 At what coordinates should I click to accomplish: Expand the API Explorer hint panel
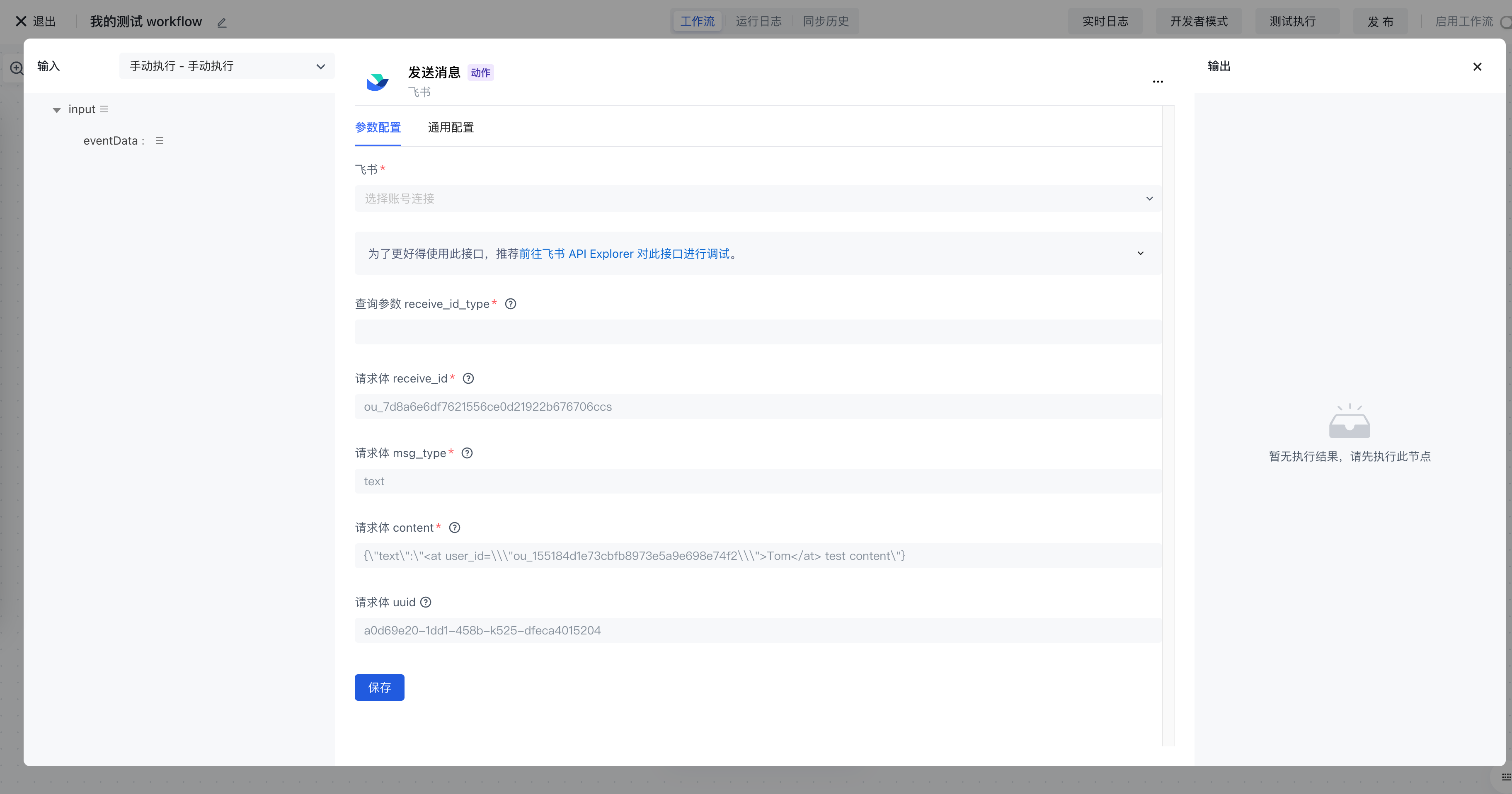click(1140, 254)
